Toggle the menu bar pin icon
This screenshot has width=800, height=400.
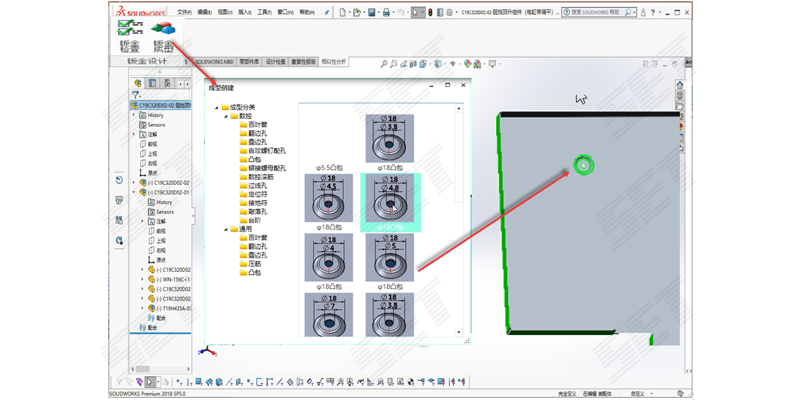(327, 12)
